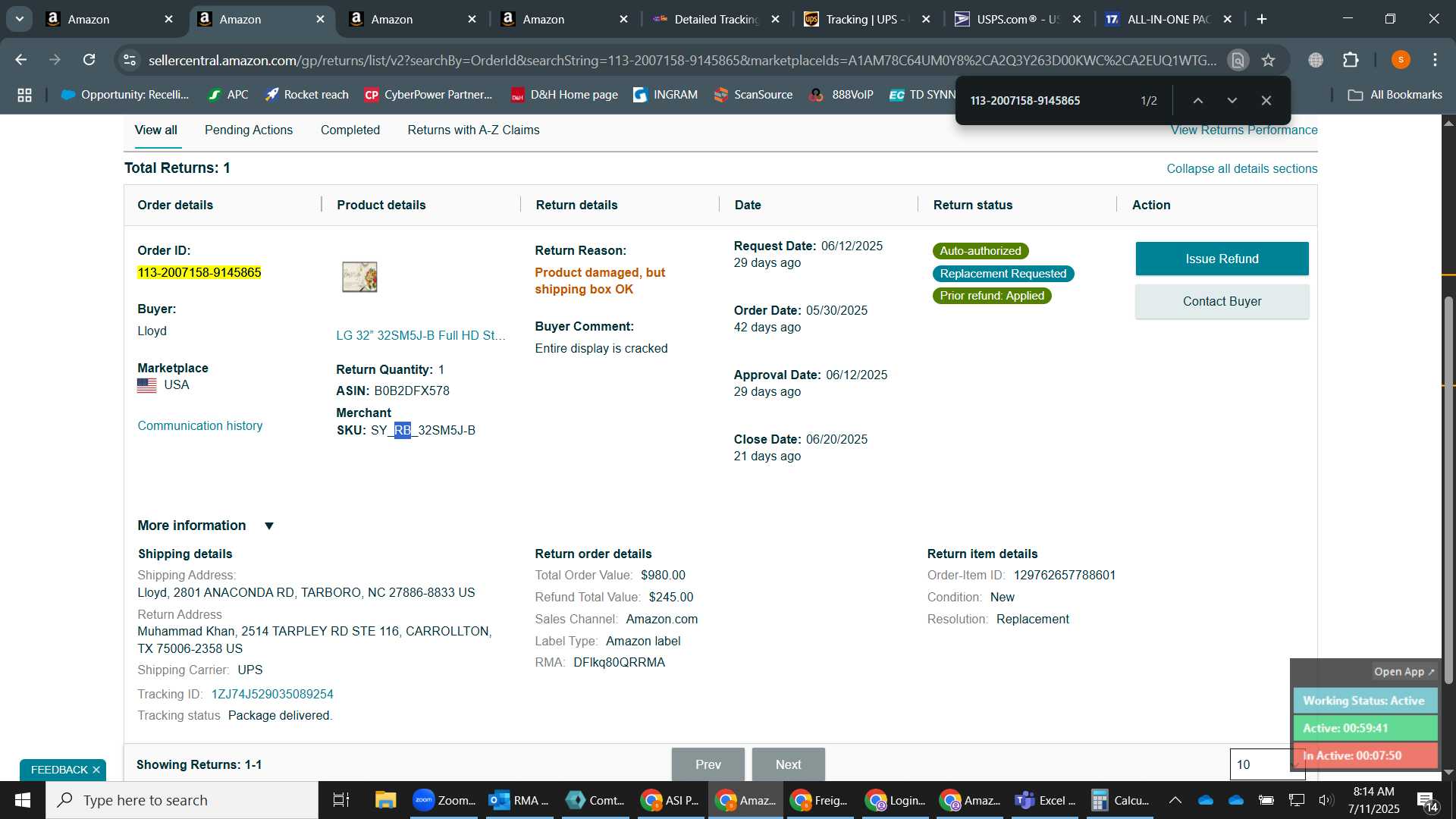
Task: Switch to the Completed tab
Action: (x=350, y=130)
